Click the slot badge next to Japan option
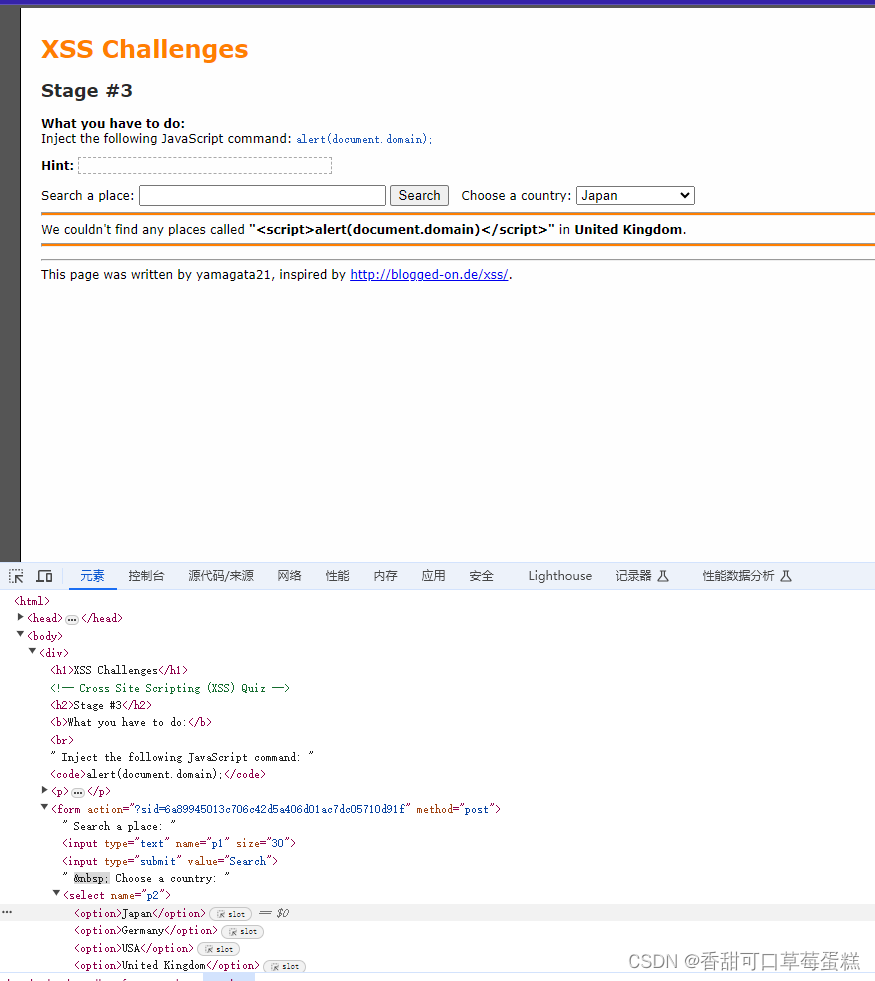Image resolution: width=875 pixels, height=981 pixels. [230, 913]
